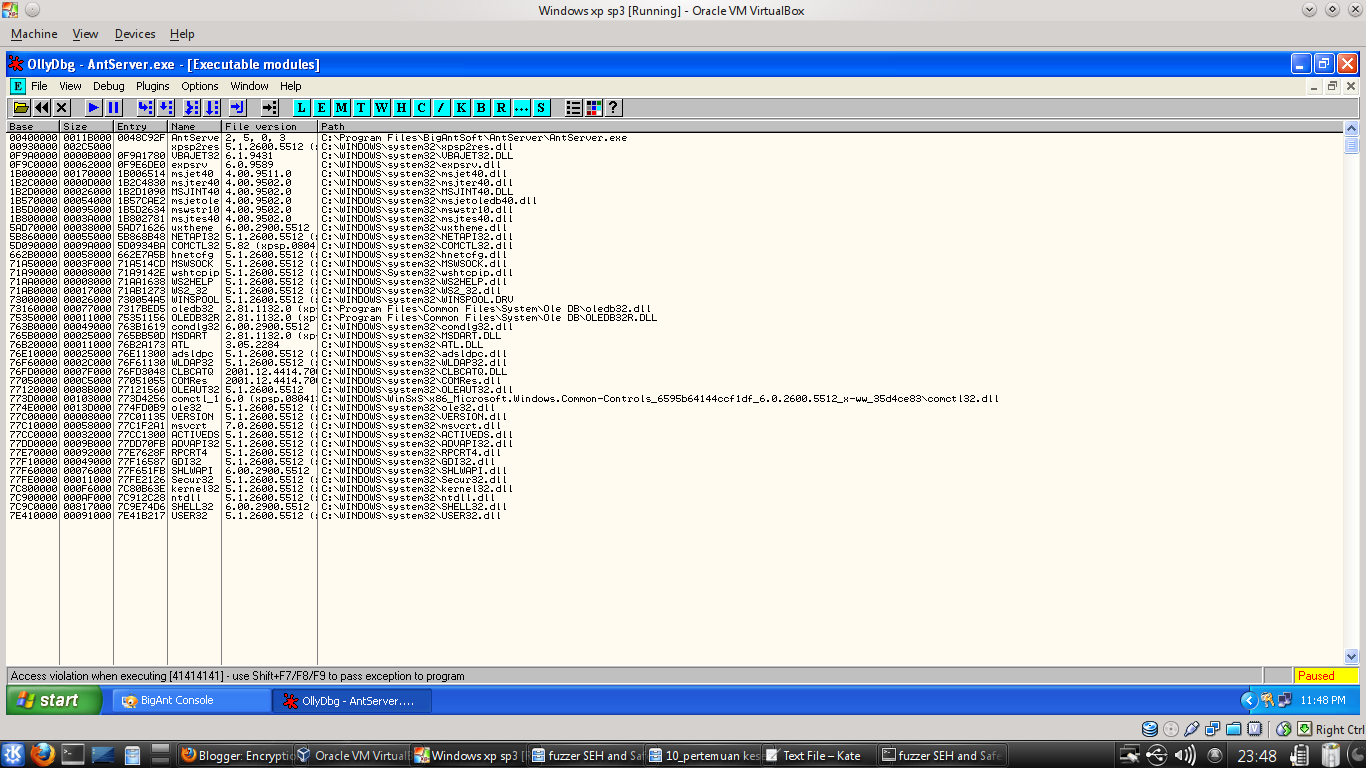Open the OllyDbg View menu
This screenshot has width=1366, height=768.
[x=70, y=86]
